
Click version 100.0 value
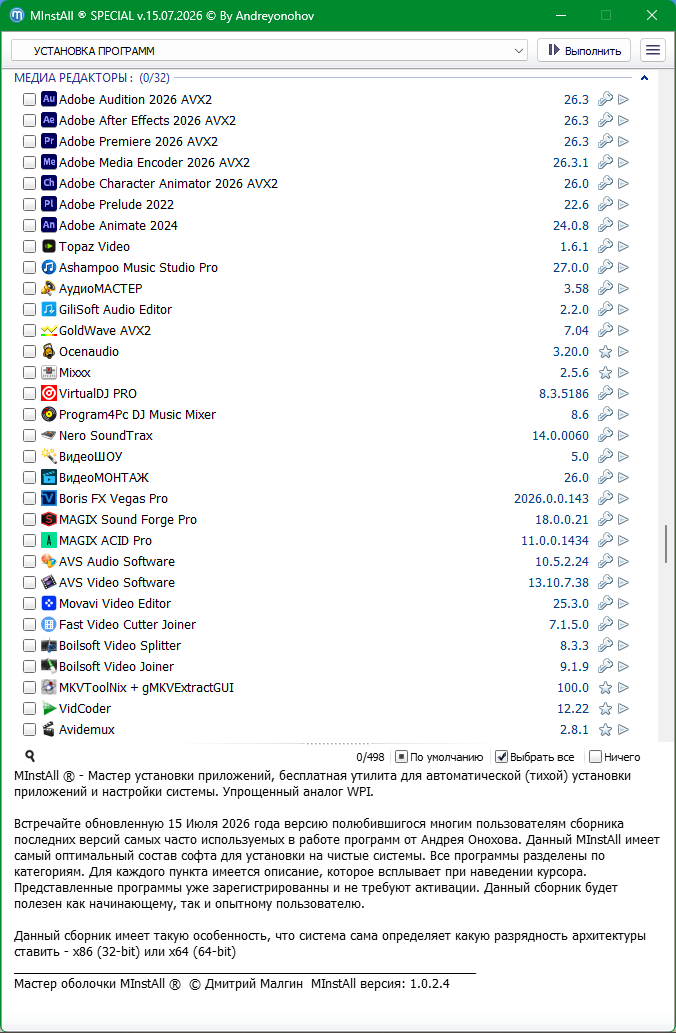pos(573,688)
